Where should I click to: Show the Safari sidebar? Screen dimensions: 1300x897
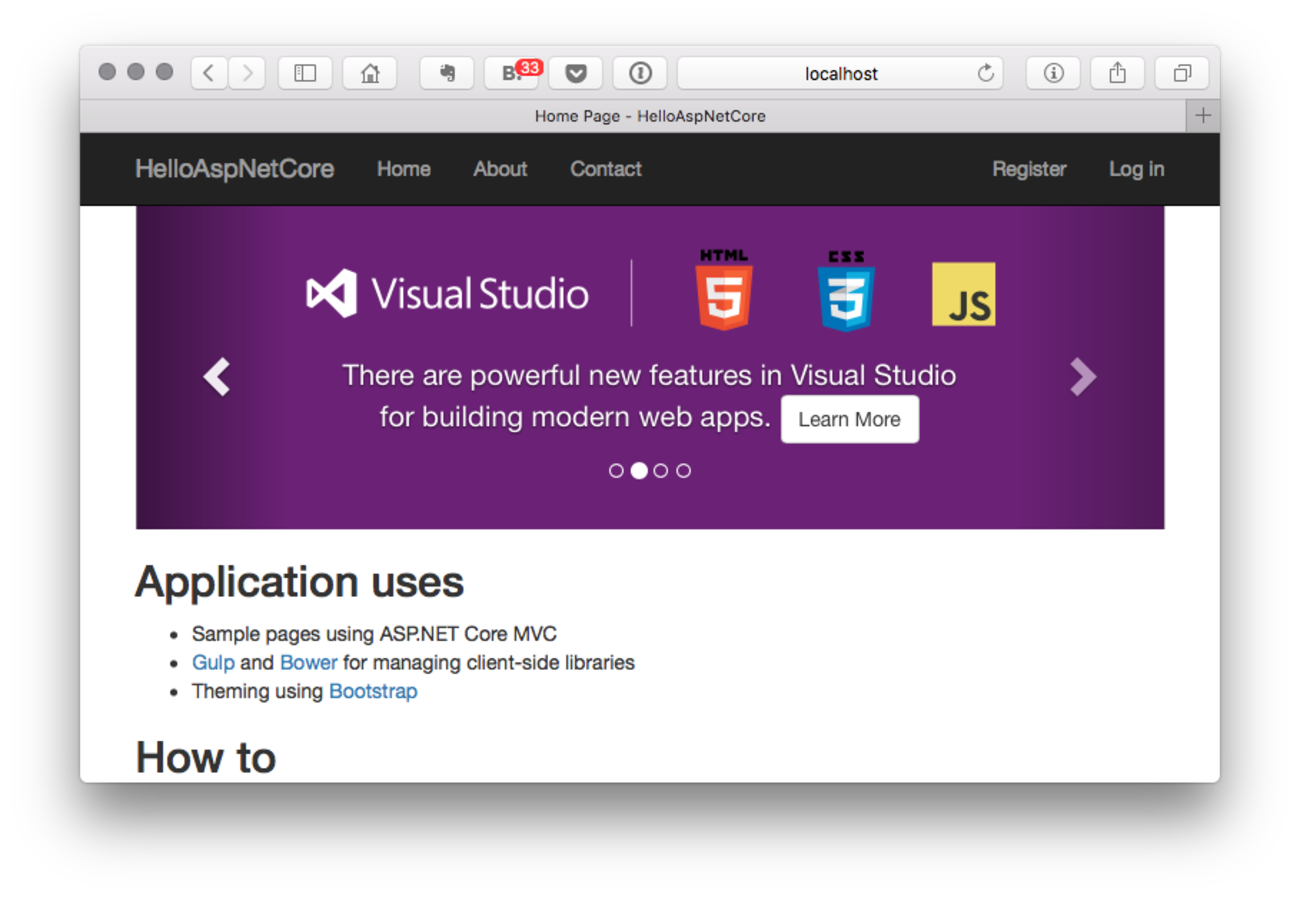click(x=305, y=73)
